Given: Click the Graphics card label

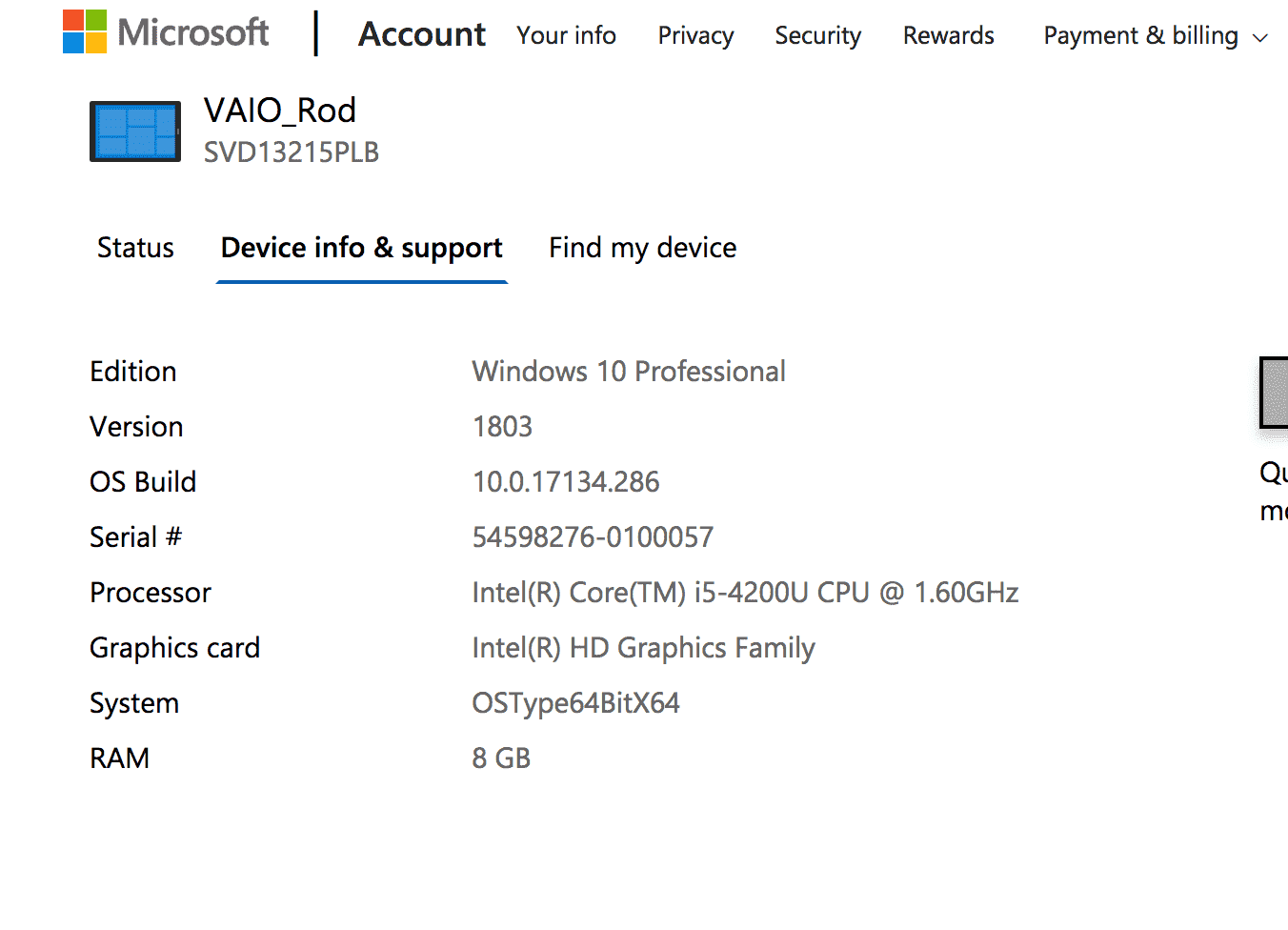Looking at the screenshot, I should (x=174, y=648).
